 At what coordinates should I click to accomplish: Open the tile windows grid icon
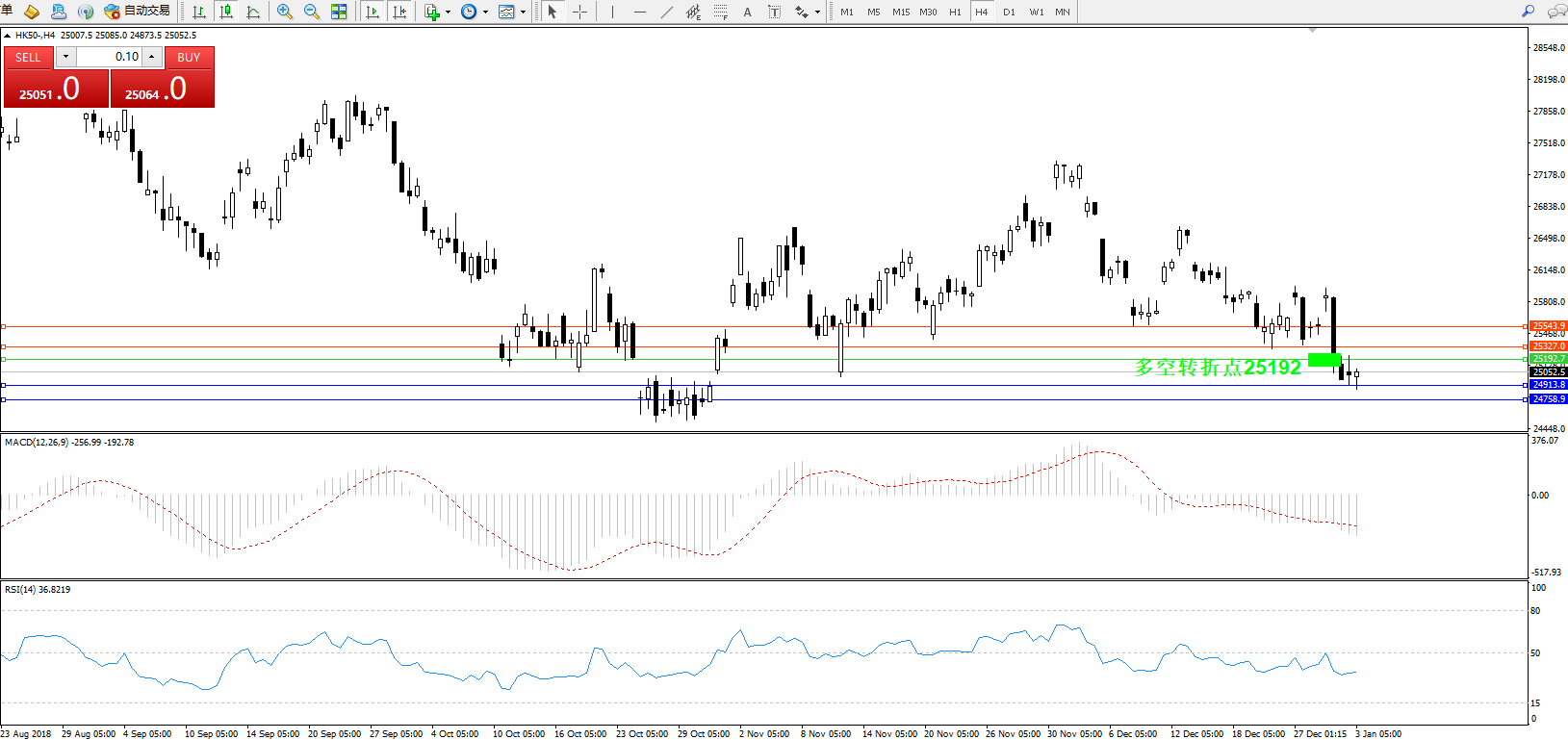click(339, 12)
